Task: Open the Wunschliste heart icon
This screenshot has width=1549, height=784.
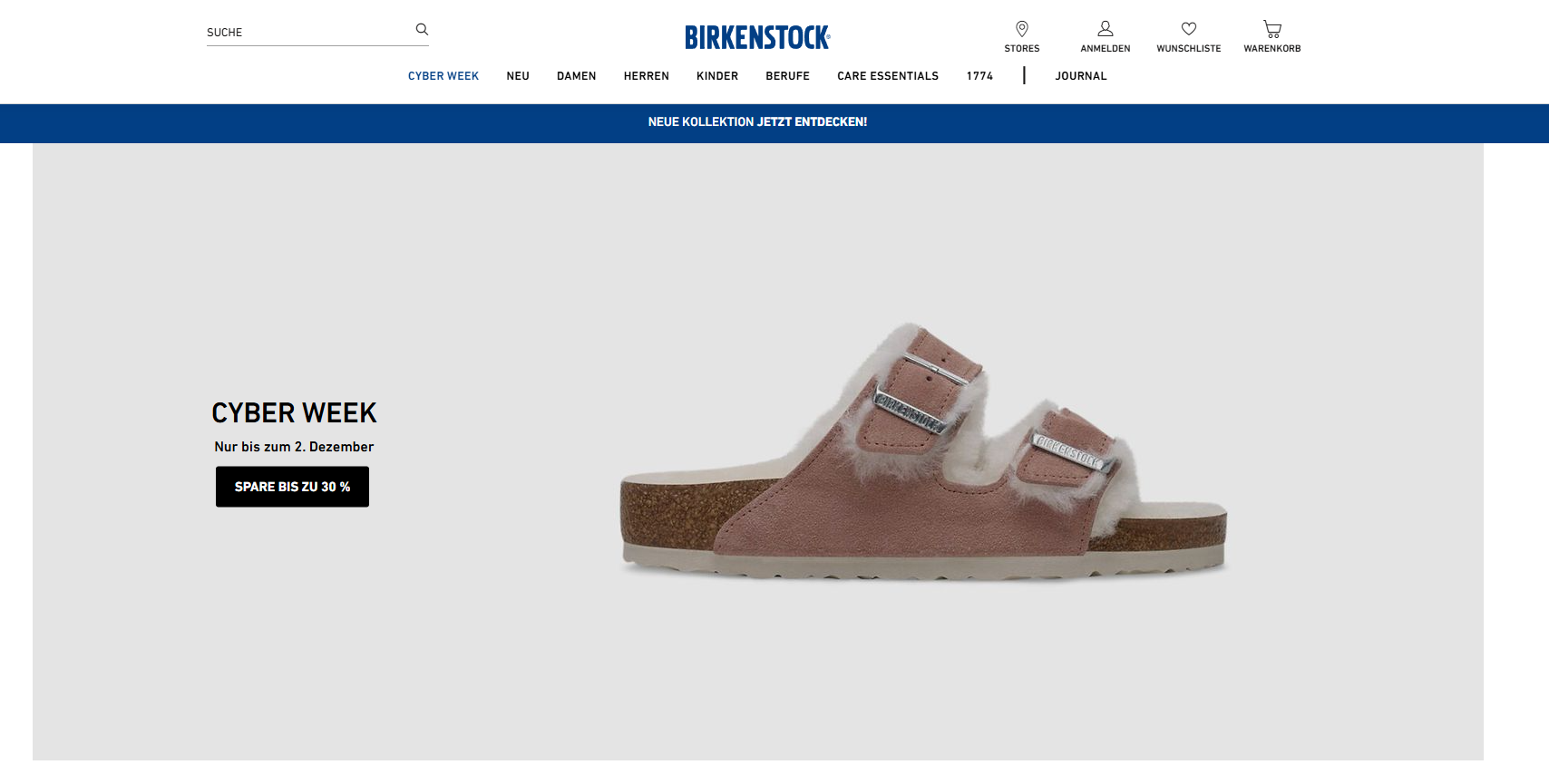Action: click(1188, 29)
